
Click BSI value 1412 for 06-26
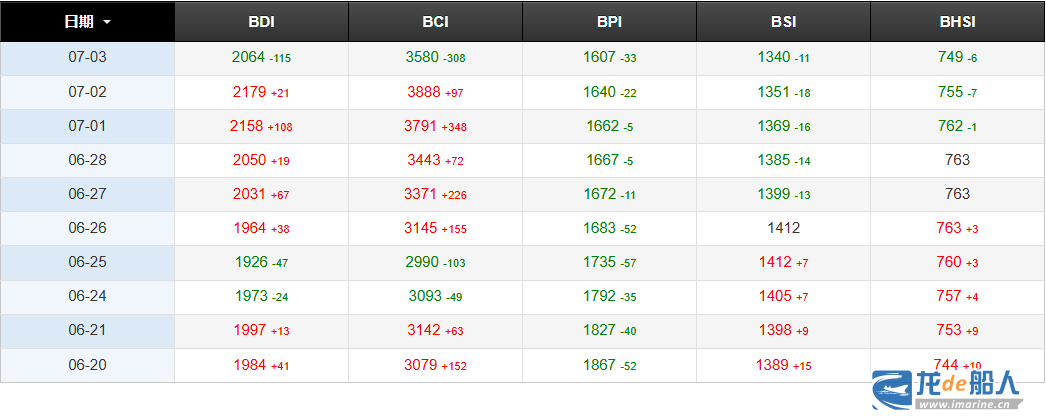[x=783, y=228]
